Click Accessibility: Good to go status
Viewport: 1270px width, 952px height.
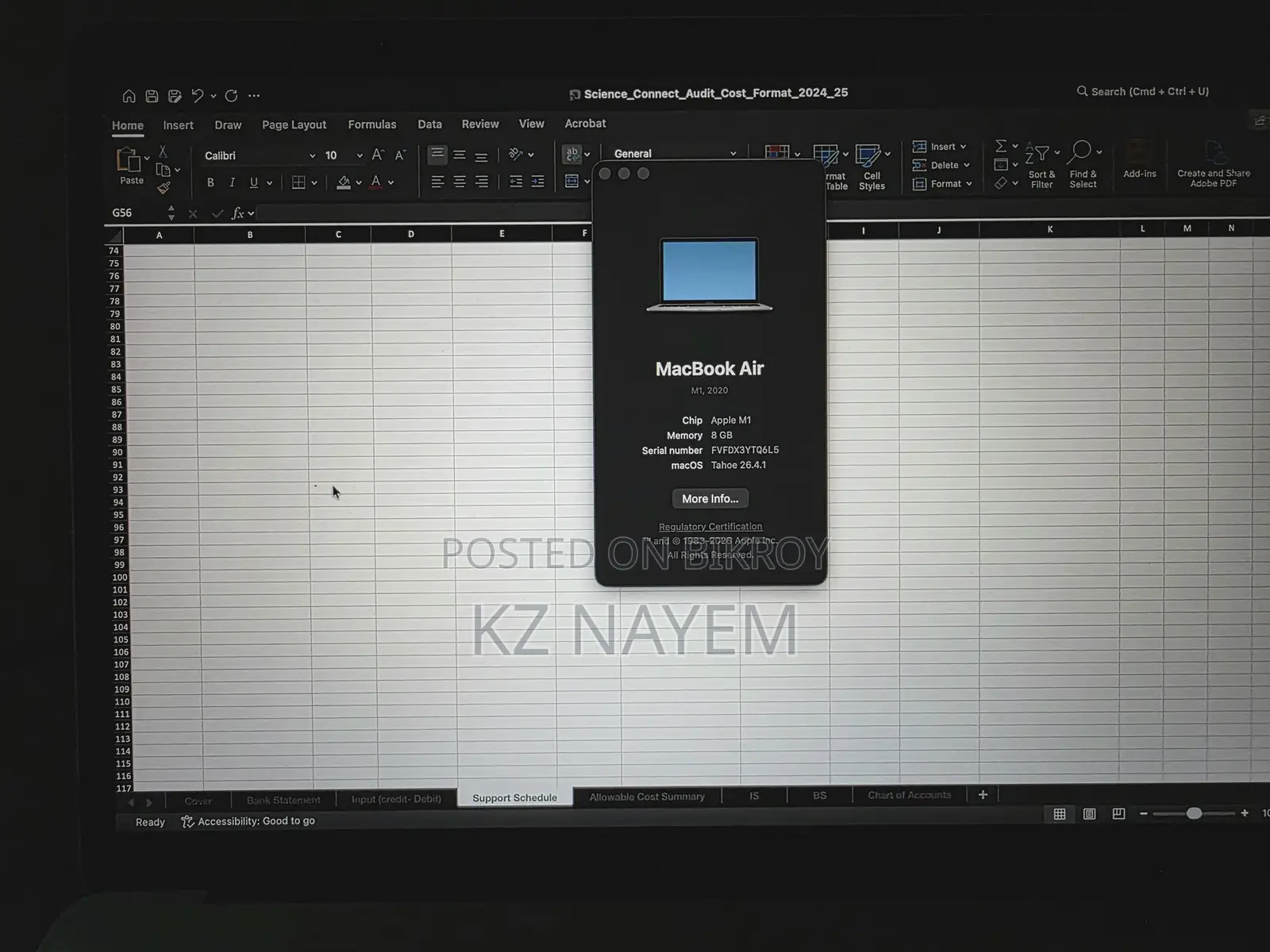[x=248, y=821]
